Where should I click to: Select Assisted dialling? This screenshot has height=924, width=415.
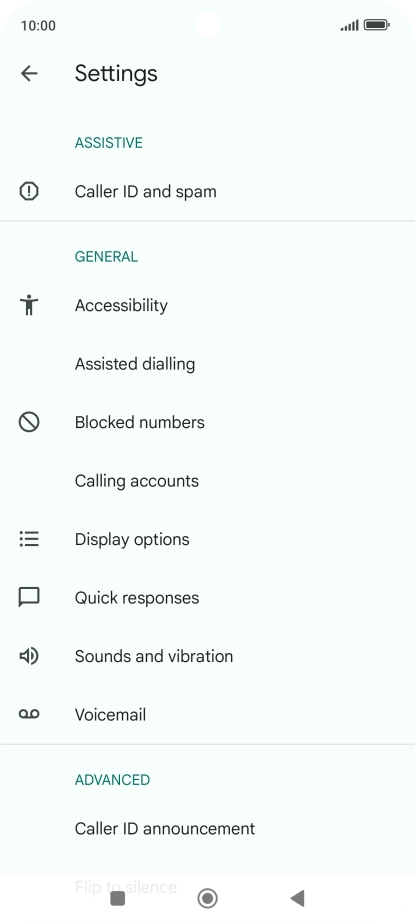[208, 364]
